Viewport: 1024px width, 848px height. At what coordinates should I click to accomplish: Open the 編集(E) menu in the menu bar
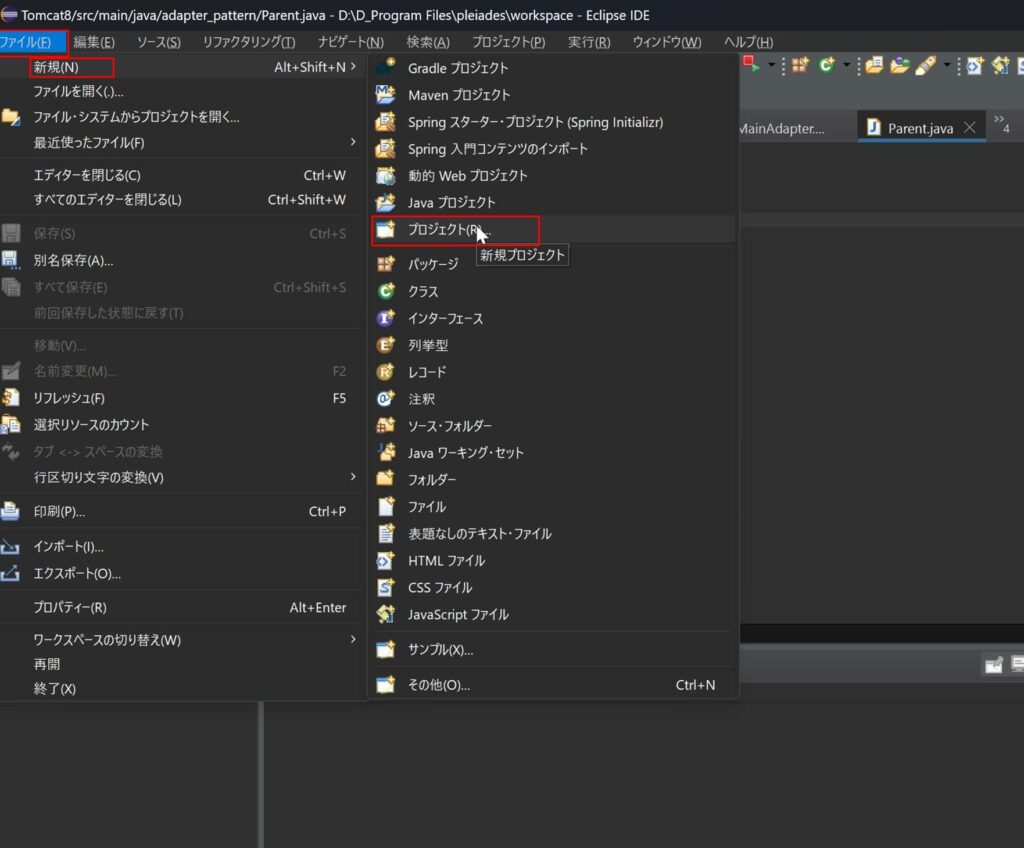pos(94,42)
